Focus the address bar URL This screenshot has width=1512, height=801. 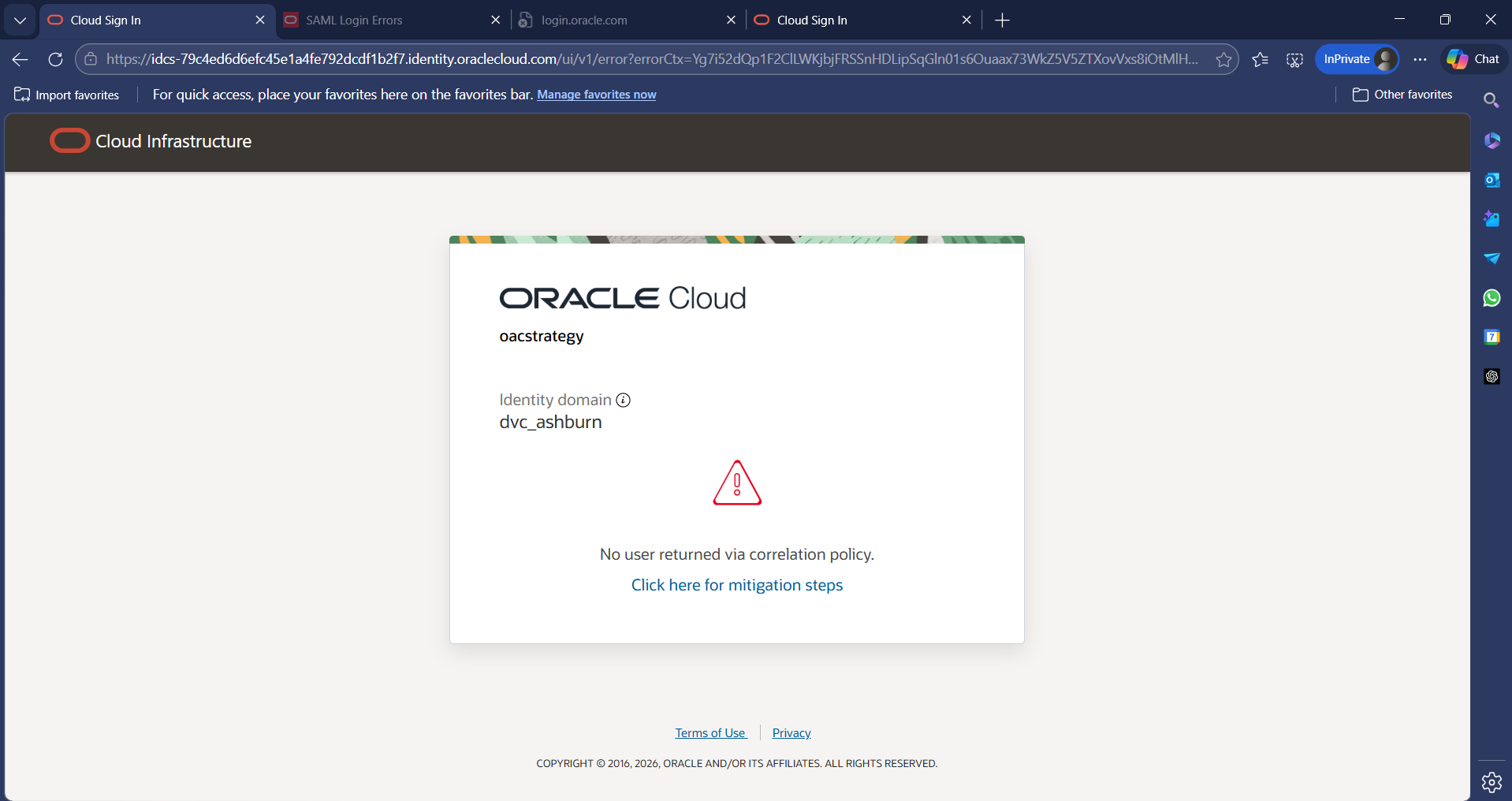652,59
